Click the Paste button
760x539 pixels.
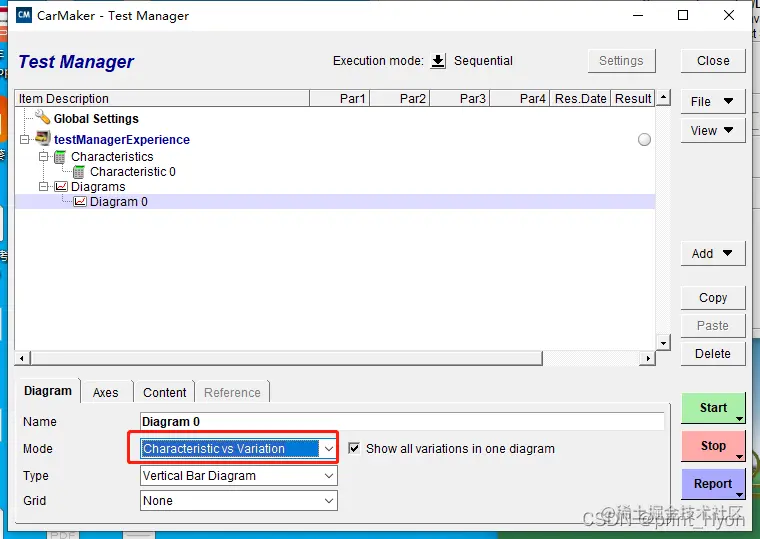click(x=713, y=326)
